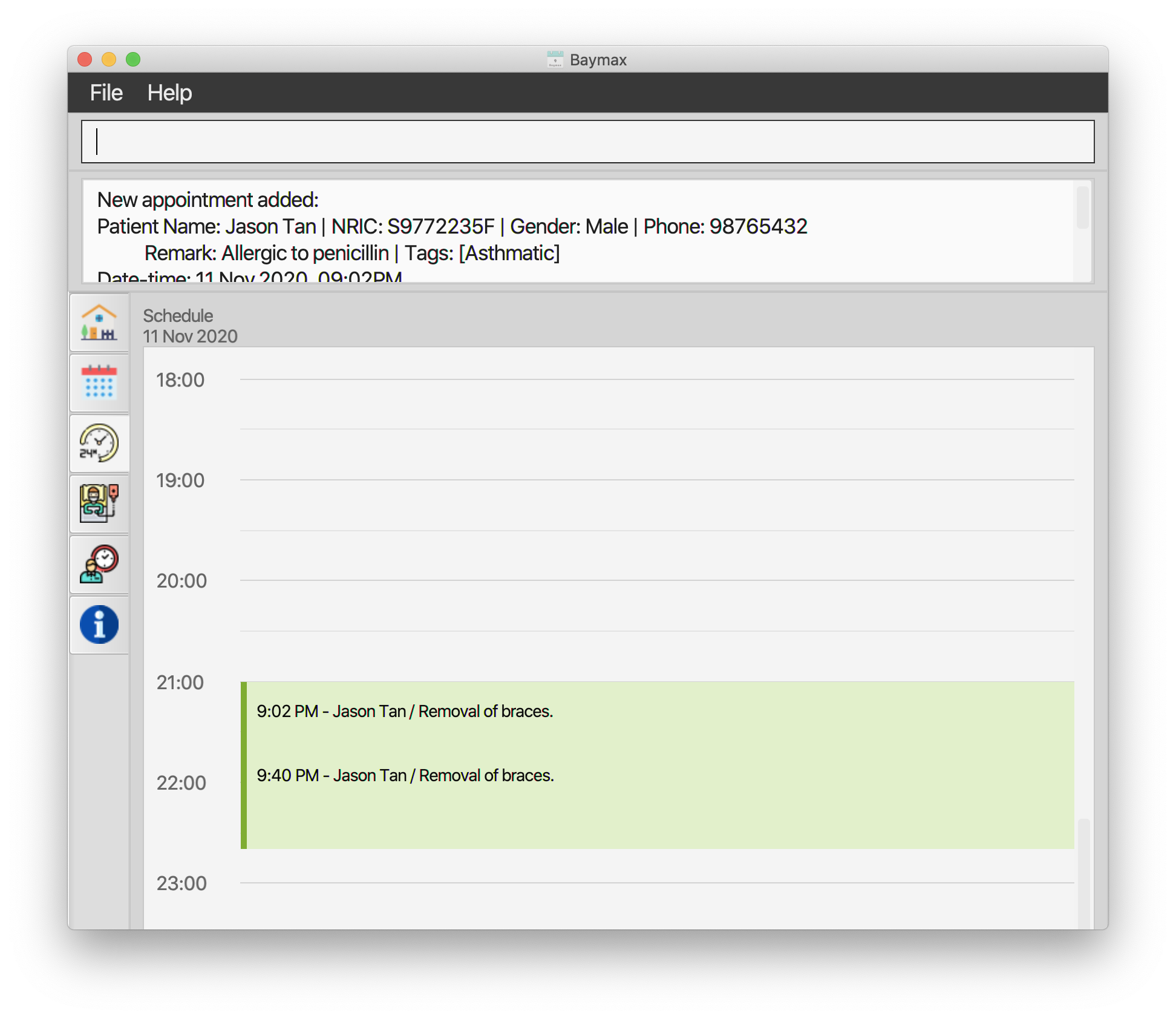Open the patient list sidebar icon

click(99, 503)
